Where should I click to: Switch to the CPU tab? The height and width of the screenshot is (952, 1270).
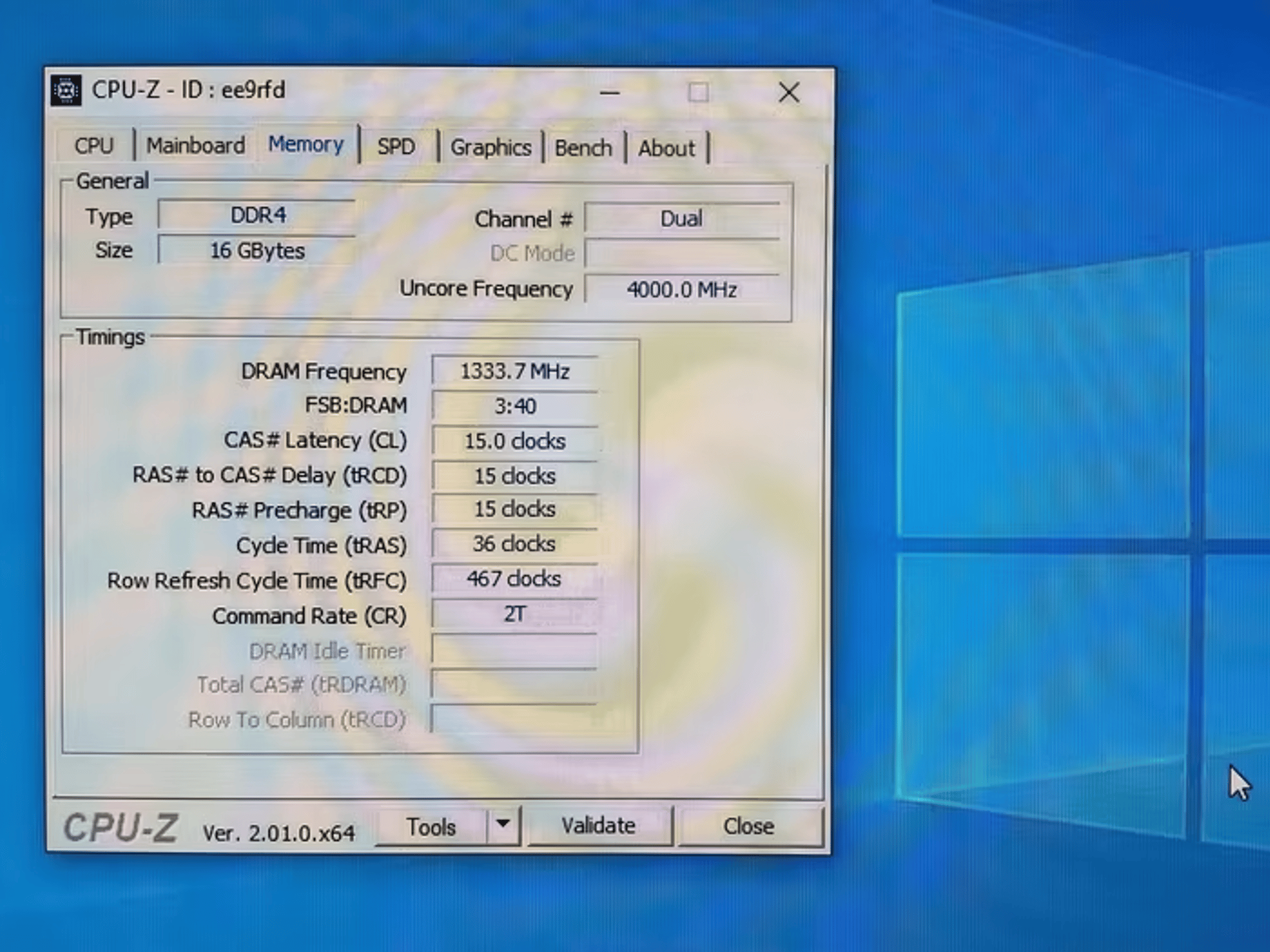94,146
